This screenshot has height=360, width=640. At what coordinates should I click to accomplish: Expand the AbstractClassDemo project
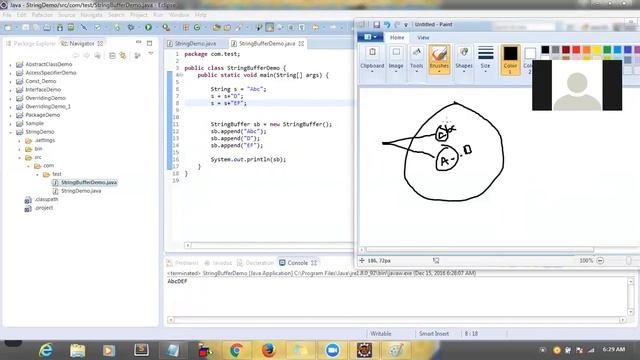11,64
